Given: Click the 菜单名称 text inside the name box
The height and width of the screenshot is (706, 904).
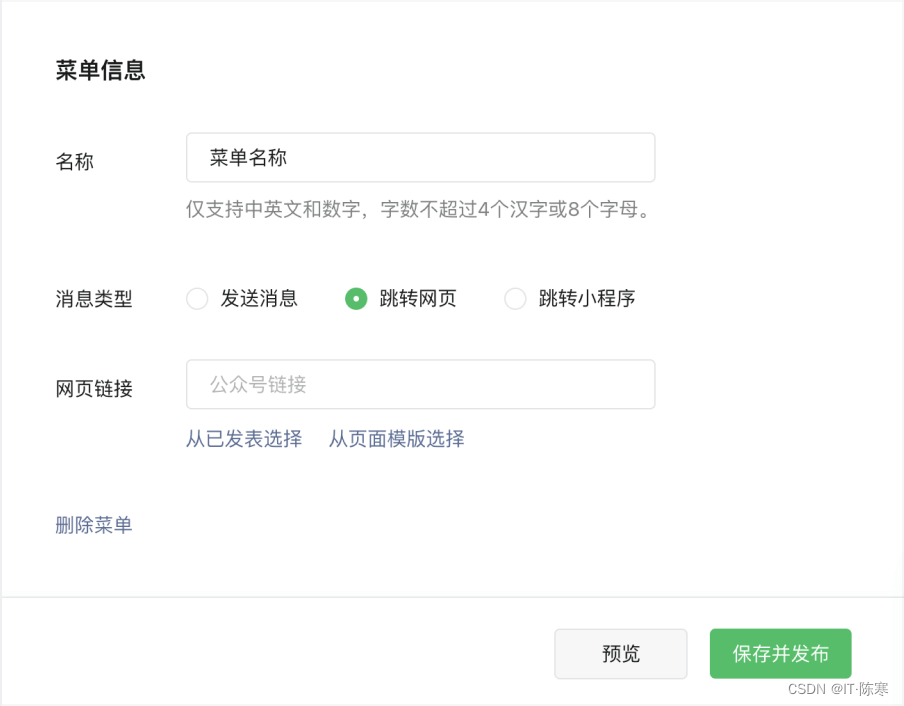Looking at the screenshot, I should 249,158.
